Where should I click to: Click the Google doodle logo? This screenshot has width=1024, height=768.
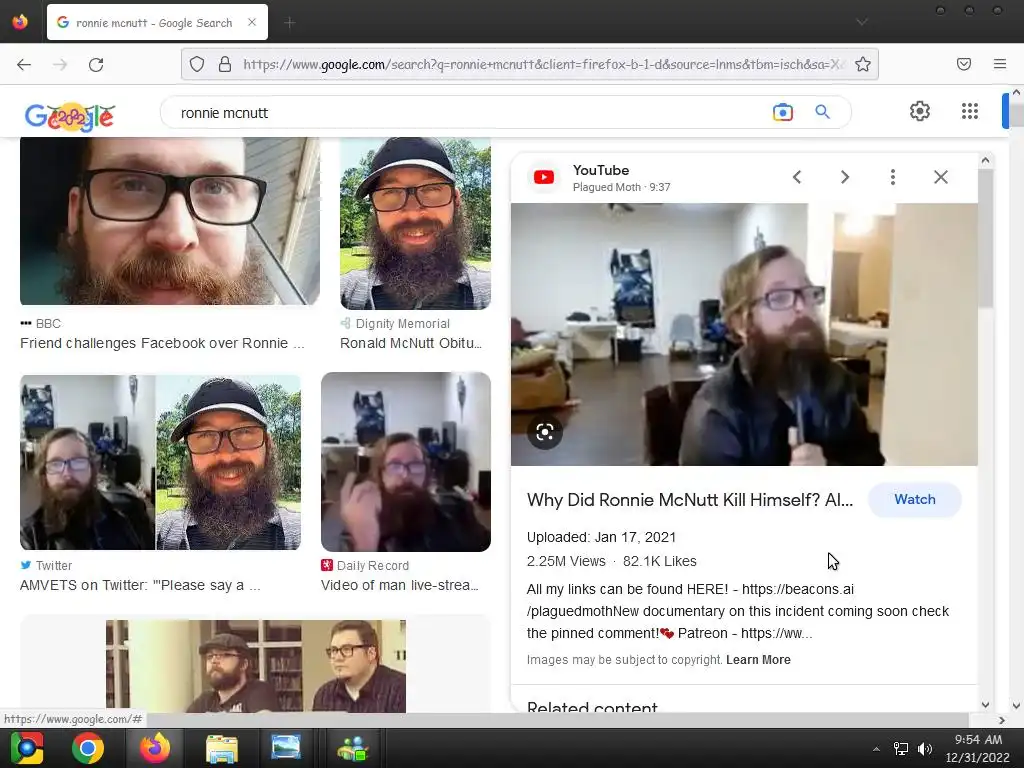click(x=70, y=116)
